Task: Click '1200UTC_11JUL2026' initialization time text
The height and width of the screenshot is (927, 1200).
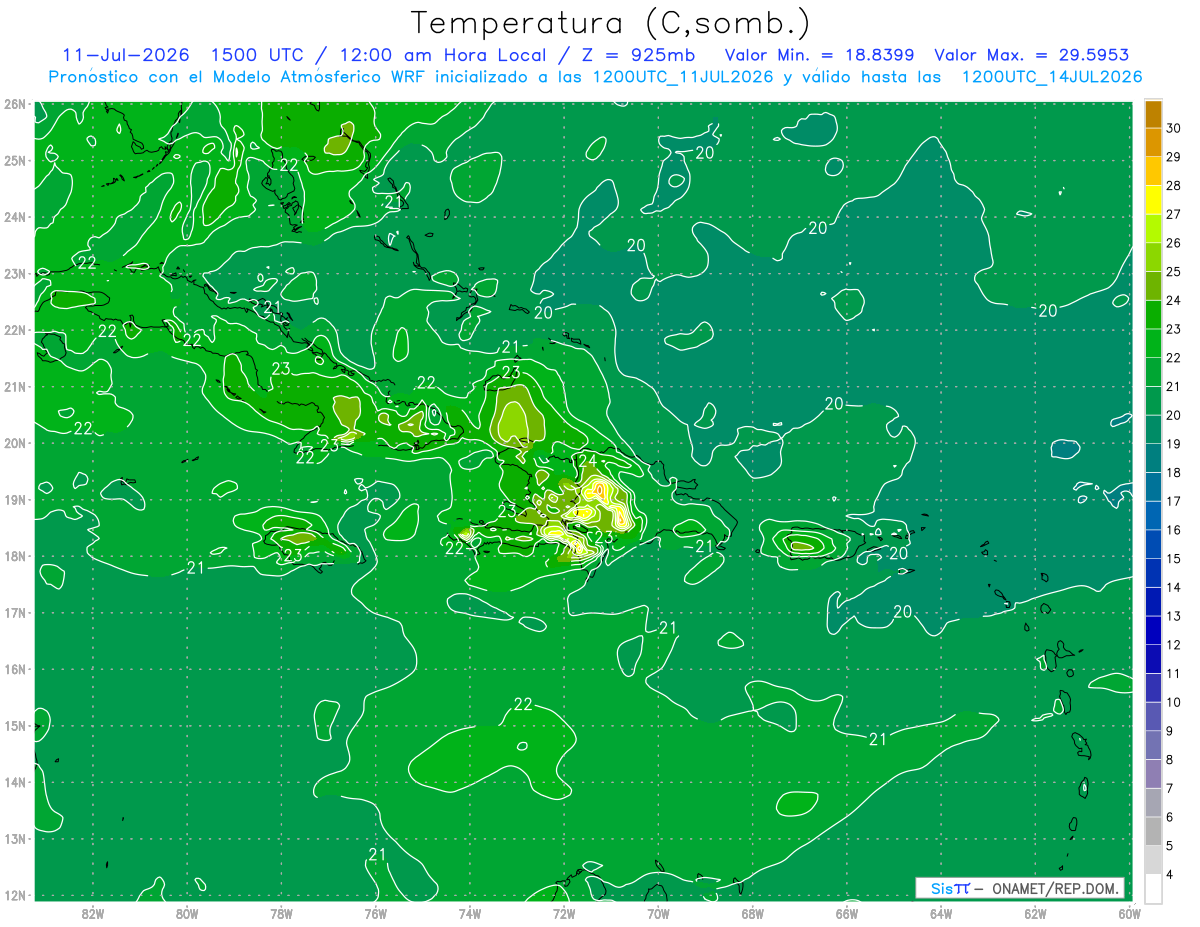Action: click(x=683, y=77)
